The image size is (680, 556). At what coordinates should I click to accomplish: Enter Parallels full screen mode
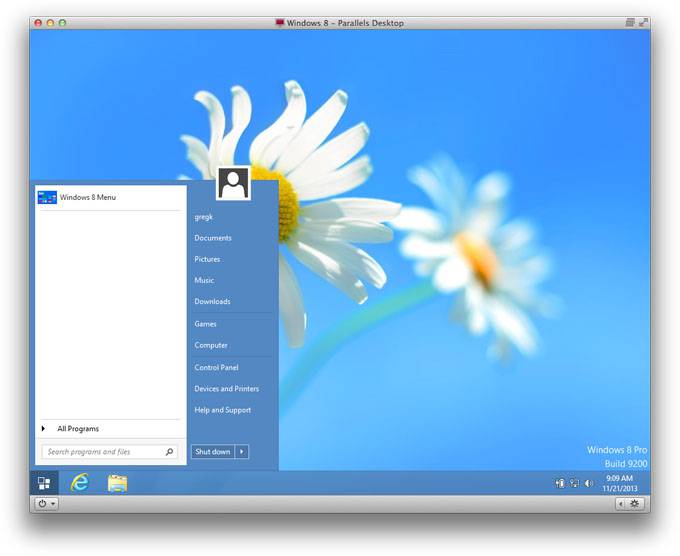click(x=643, y=23)
